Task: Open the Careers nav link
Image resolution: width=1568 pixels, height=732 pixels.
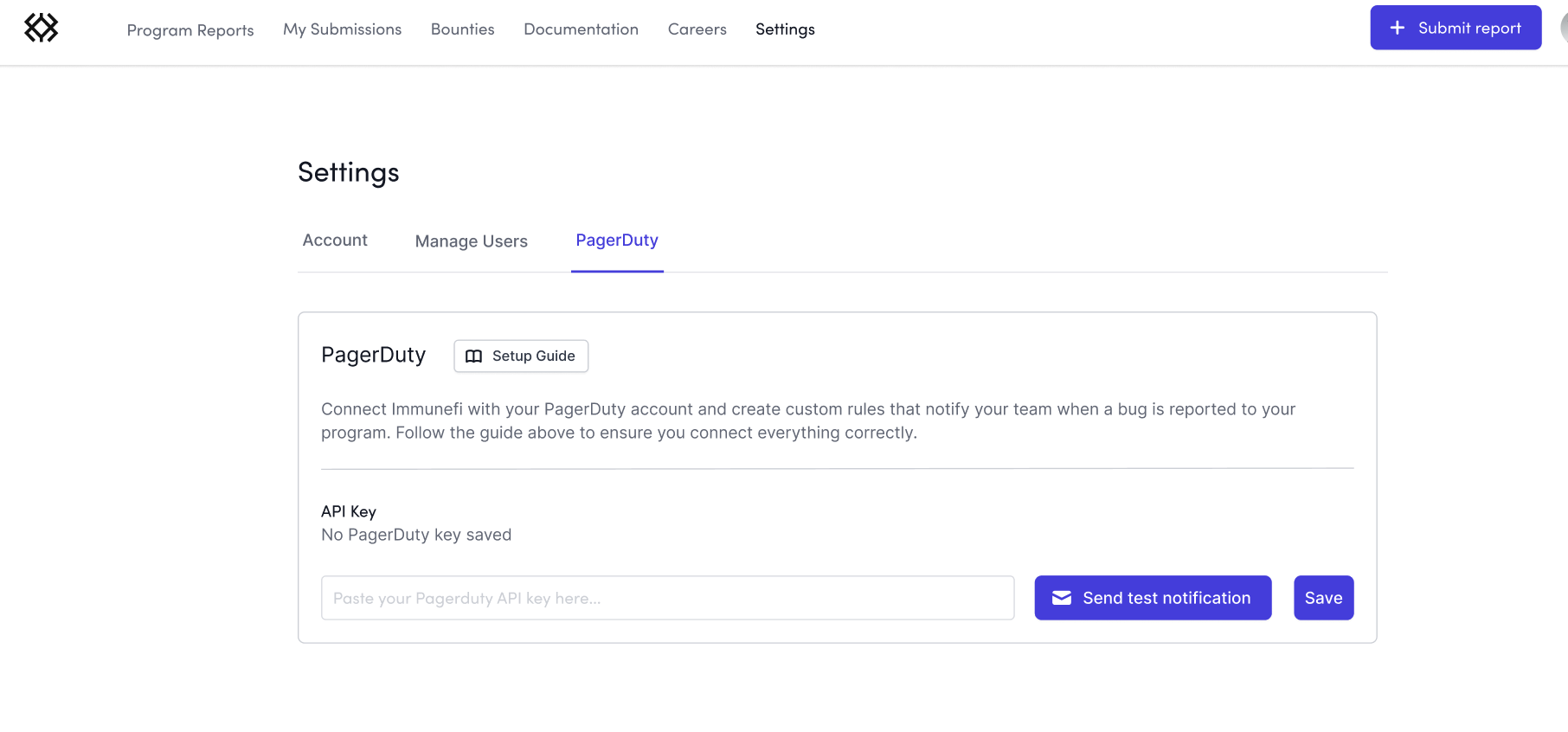Action: [x=697, y=29]
